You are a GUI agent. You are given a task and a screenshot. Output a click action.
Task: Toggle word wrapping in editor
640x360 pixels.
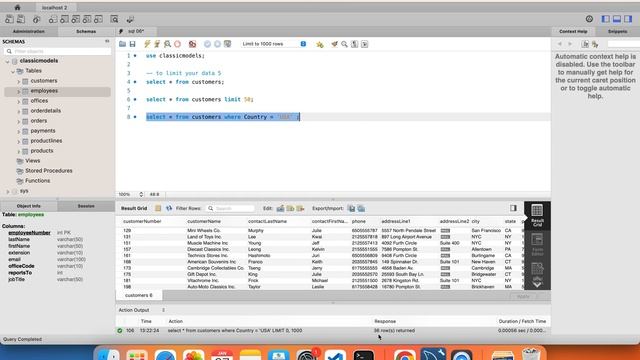[x=364, y=44]
